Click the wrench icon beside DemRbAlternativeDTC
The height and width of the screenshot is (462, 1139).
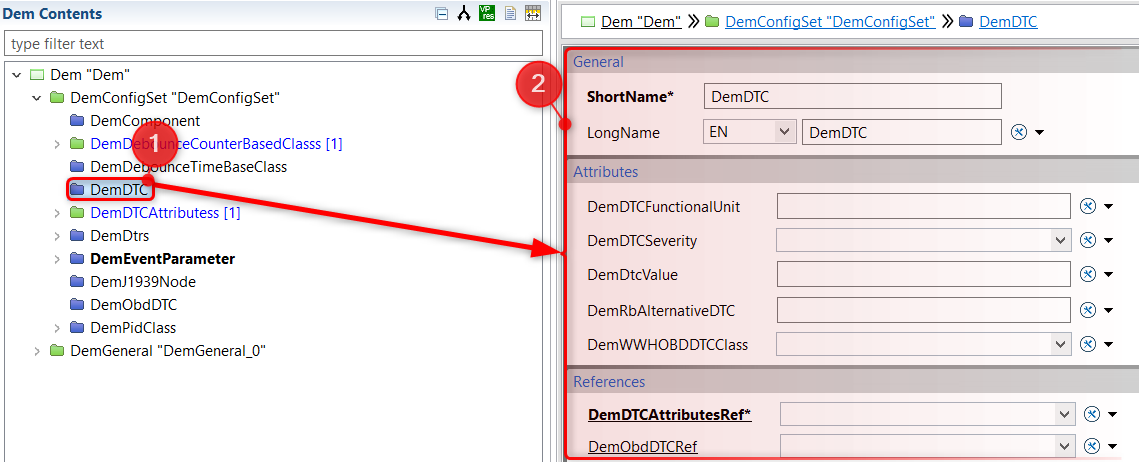tap(1087, 310)
